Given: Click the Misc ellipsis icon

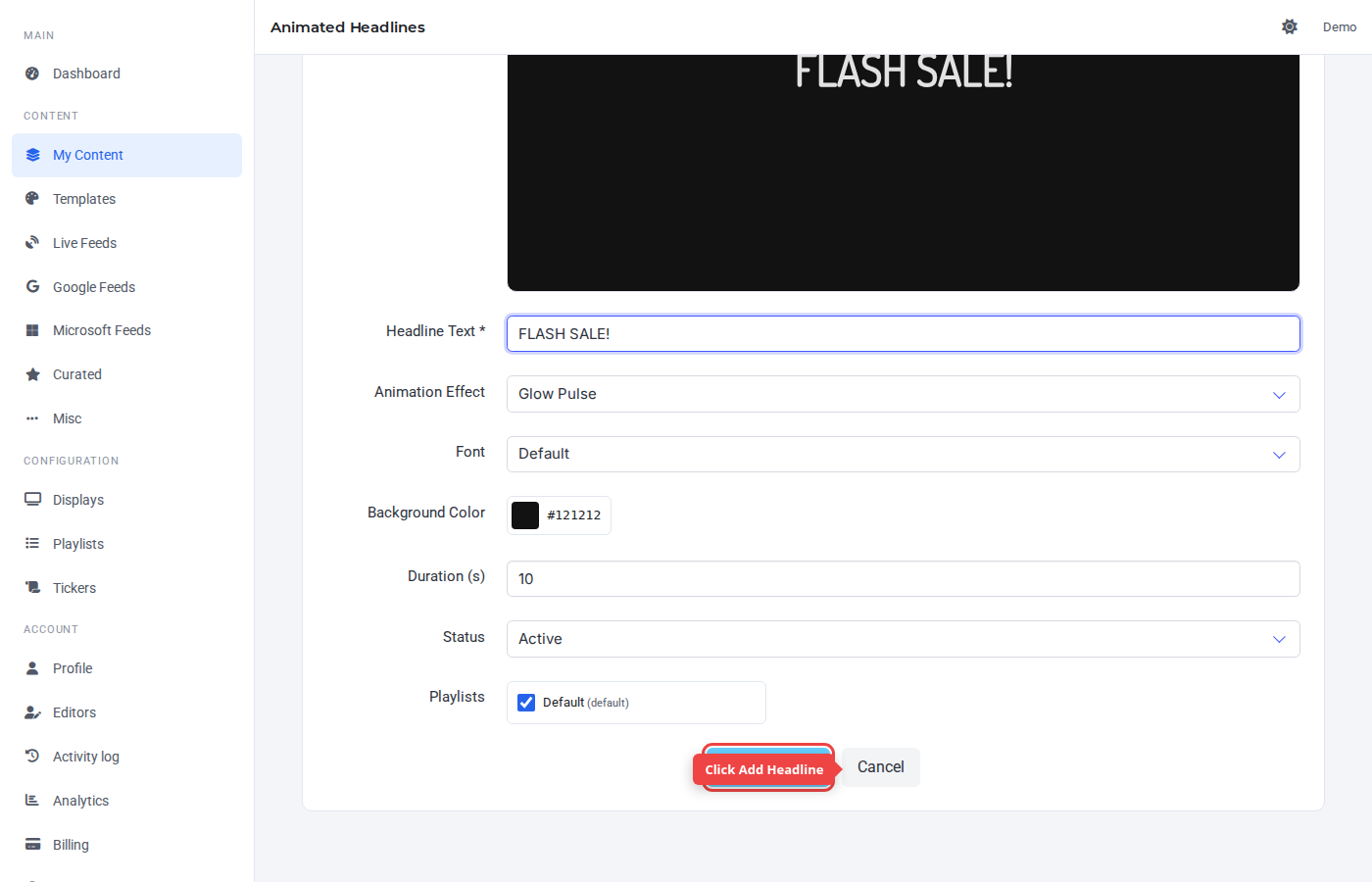Looking at the screenshot, I should tap(32, 418).
